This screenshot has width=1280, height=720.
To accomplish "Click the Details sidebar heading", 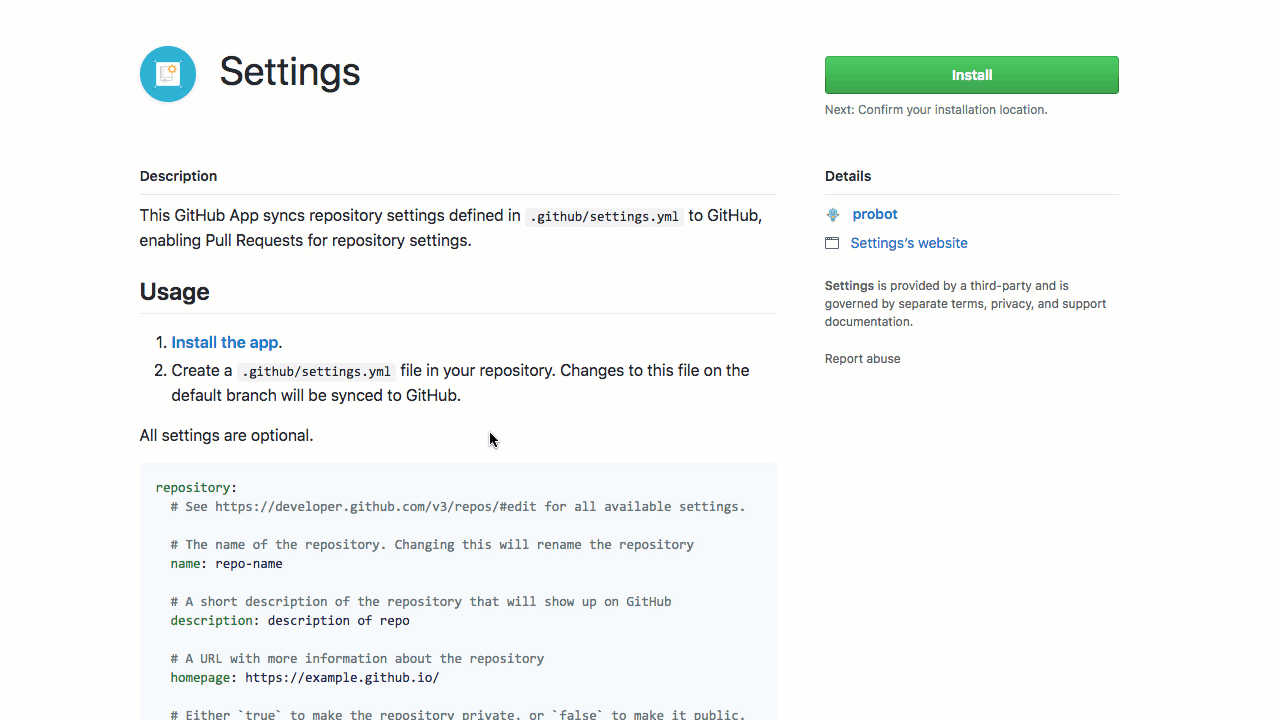I will 848,176.
